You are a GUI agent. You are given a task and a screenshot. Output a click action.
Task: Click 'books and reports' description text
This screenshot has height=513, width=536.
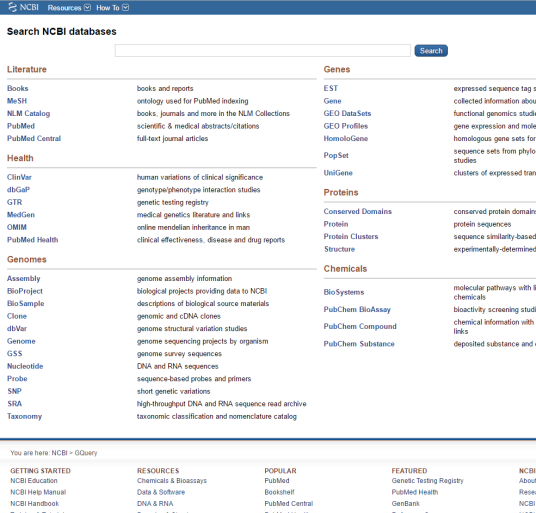(x=165, y=89)
